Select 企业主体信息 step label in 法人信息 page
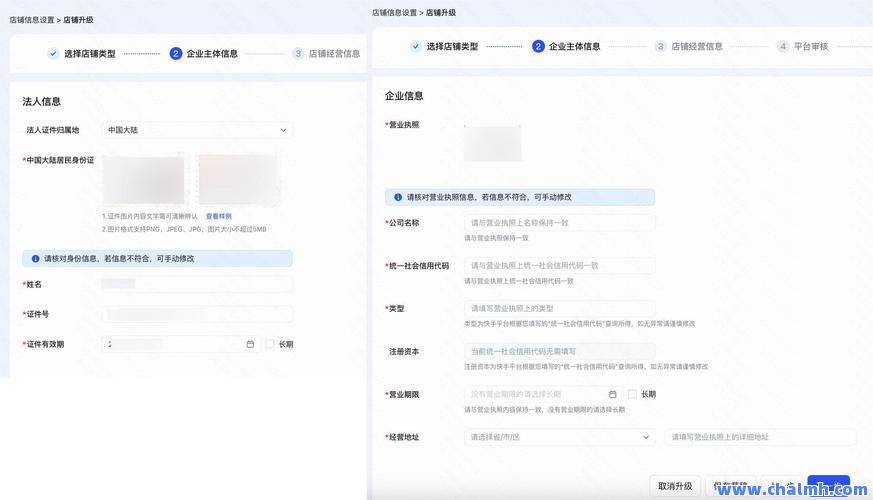Image resolution: width=873 pixels, height=500 pixels. click(212, 53)
